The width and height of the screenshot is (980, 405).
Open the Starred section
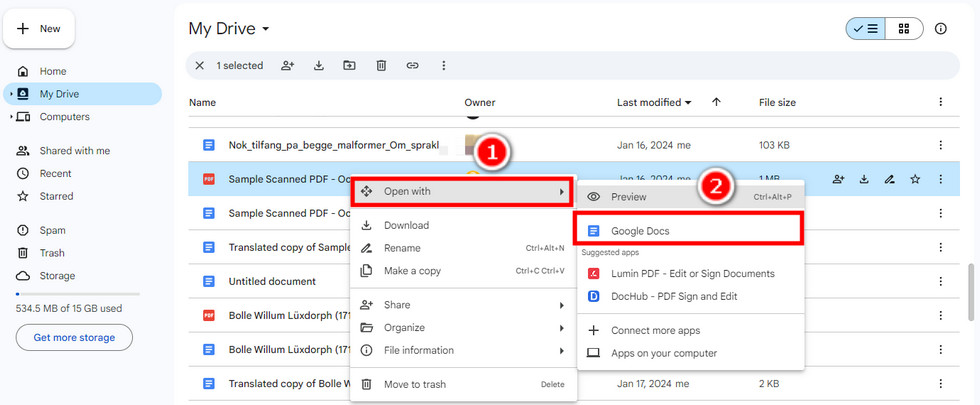[56, 196]
